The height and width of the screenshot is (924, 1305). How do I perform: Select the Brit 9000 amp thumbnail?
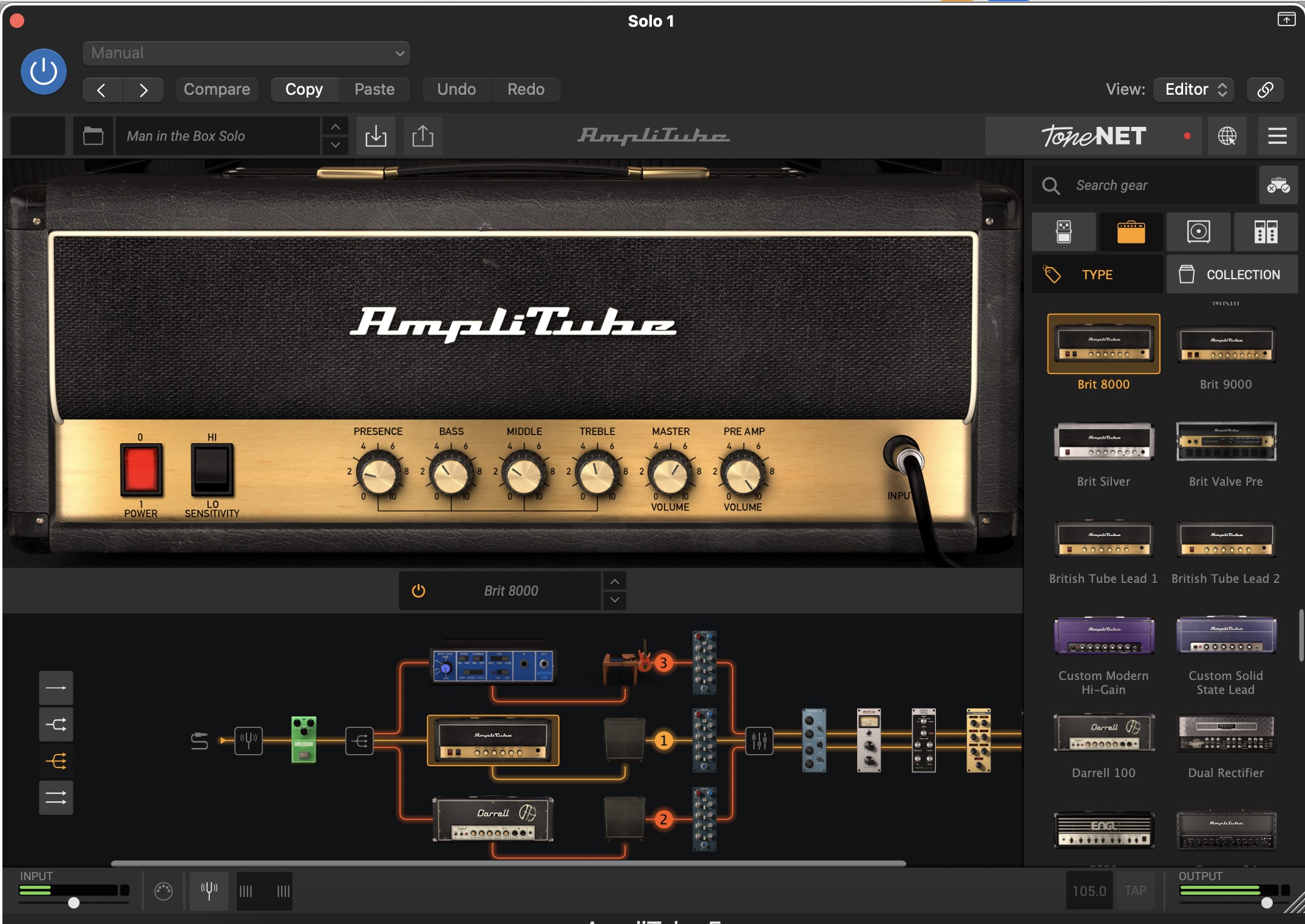pos(1225,344)
